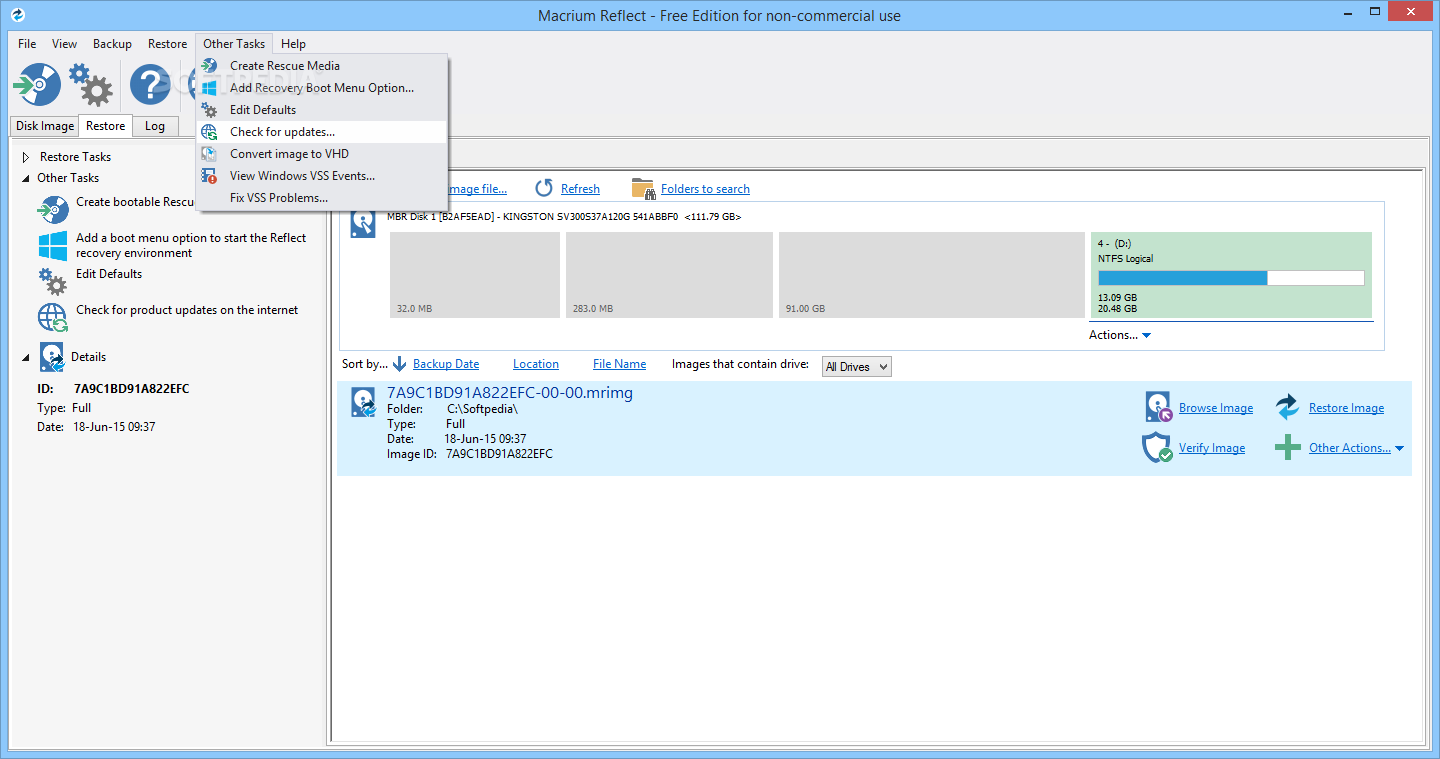Image resolution: width=1440 pixels, height=759 pixels.
Task: Collapse the Details section
Action: (x=26, y=357)
